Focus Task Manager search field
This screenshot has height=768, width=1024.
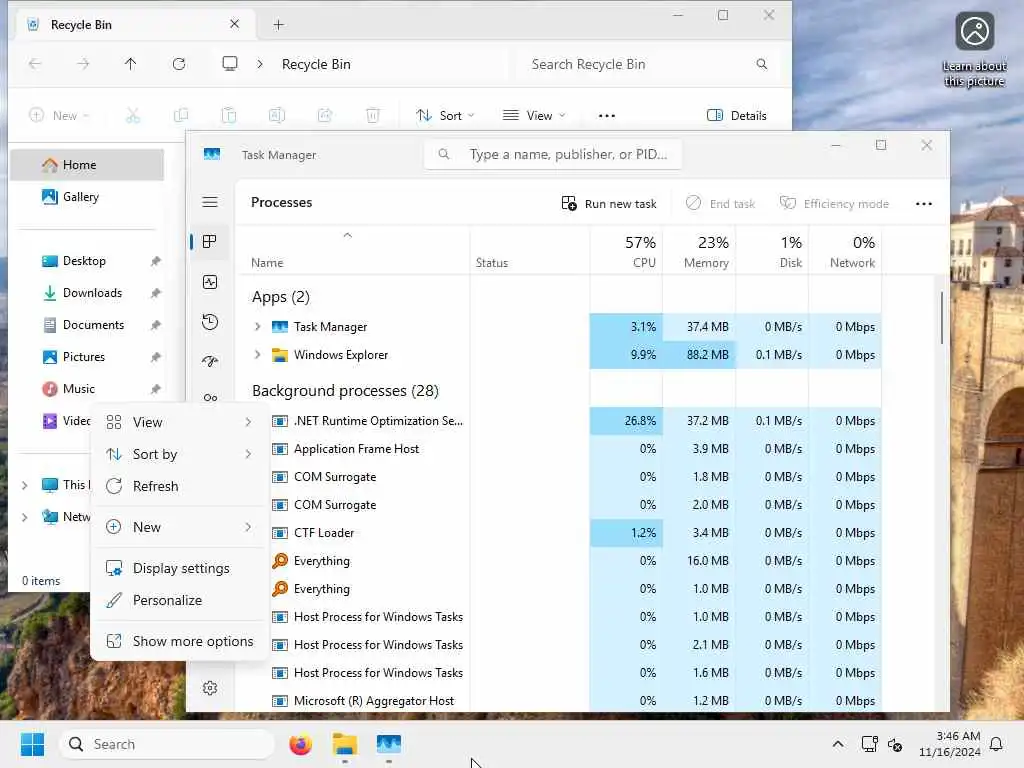(x=552, y=154)
